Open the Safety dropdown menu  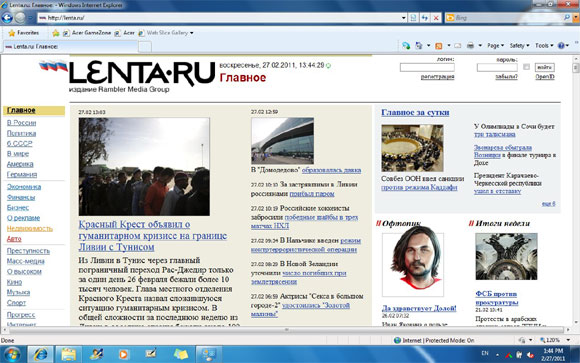click(519, 46)
